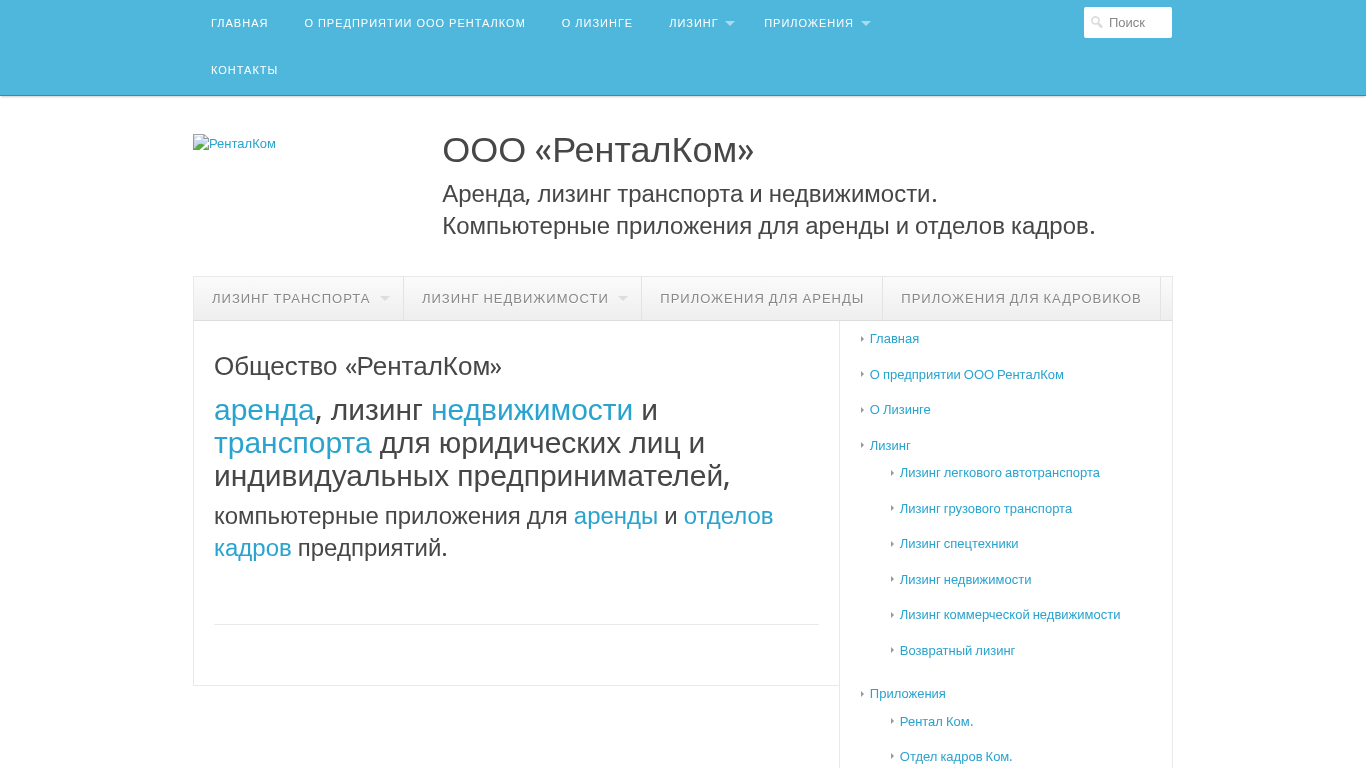
Task: Open О предприятии ООО РенталКом menu item
Action: click(x=414, y=23)
